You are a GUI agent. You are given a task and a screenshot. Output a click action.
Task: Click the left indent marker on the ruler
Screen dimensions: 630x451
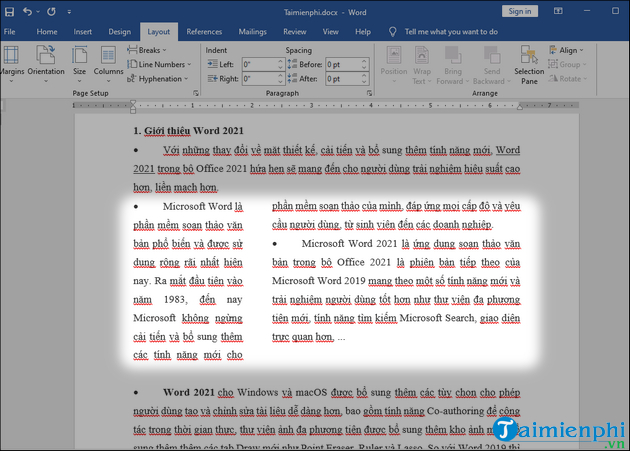[x=133, y=107]
